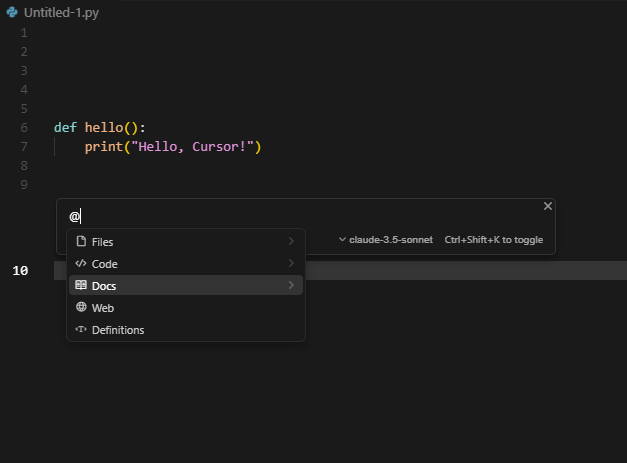Click the Ctrl+Shift+K to toggle hint

pyautogui.click(x=494, y=240)
